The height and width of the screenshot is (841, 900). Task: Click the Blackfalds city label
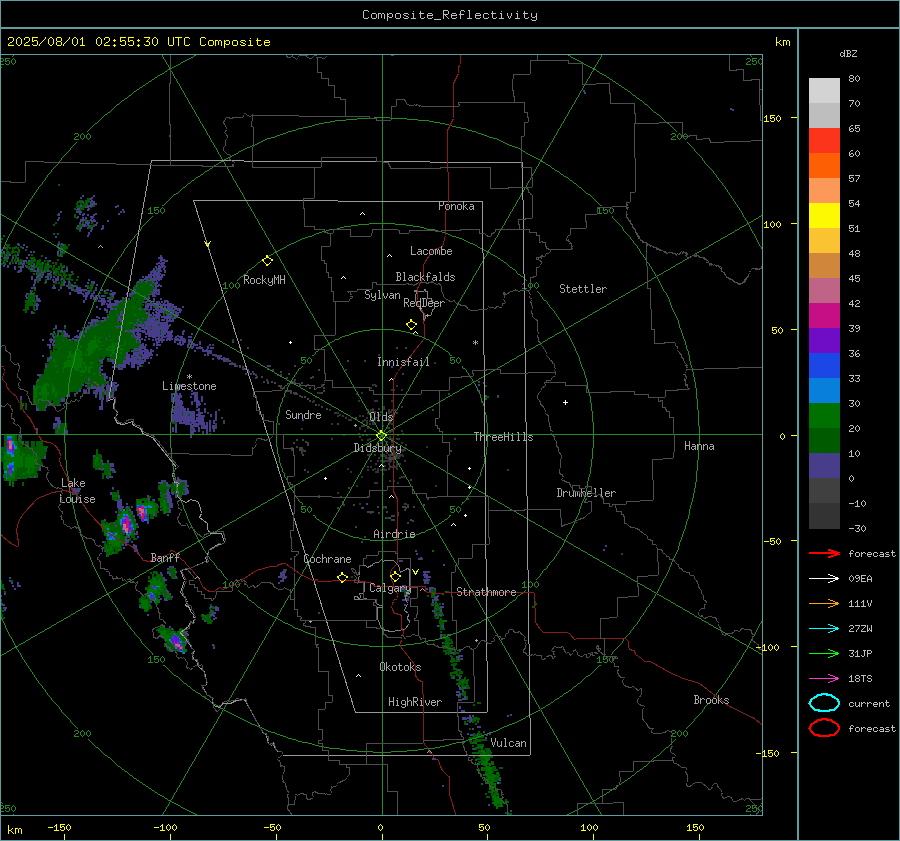(425, 277)
